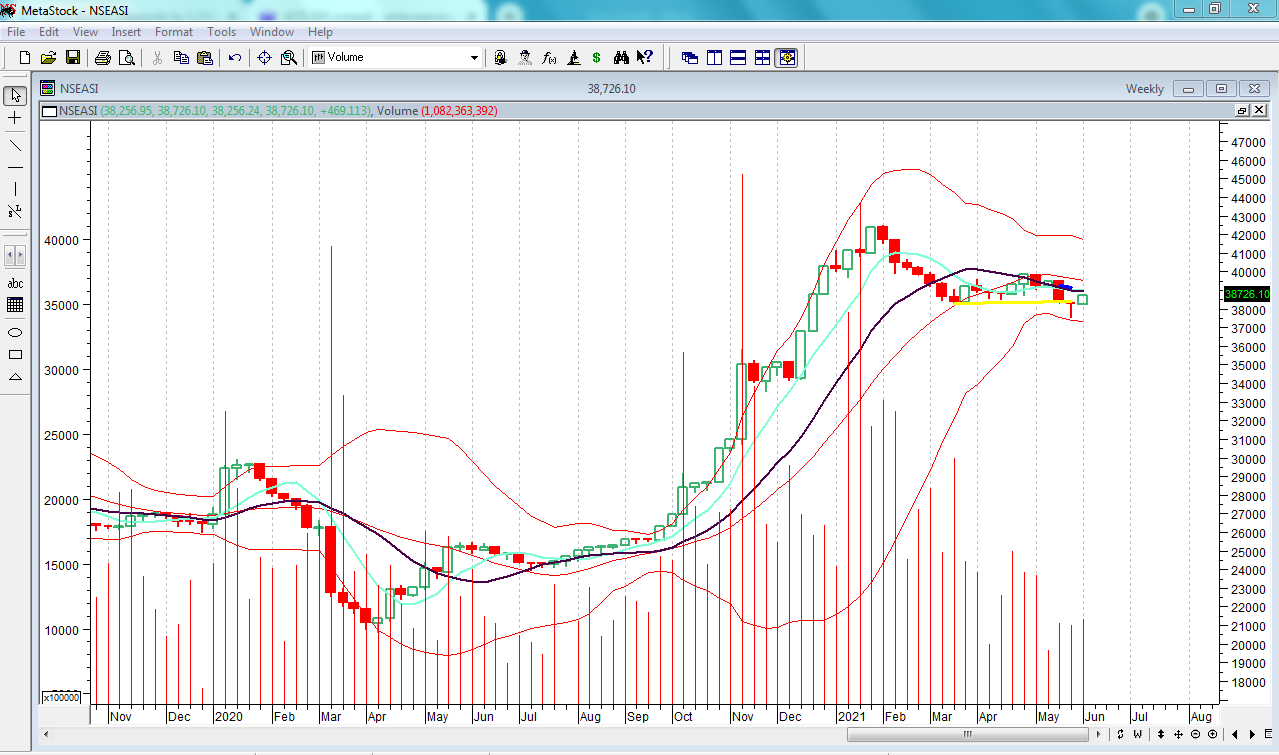
Task: Select the triangle drawing tool
Action: click(x=15, y=377)
